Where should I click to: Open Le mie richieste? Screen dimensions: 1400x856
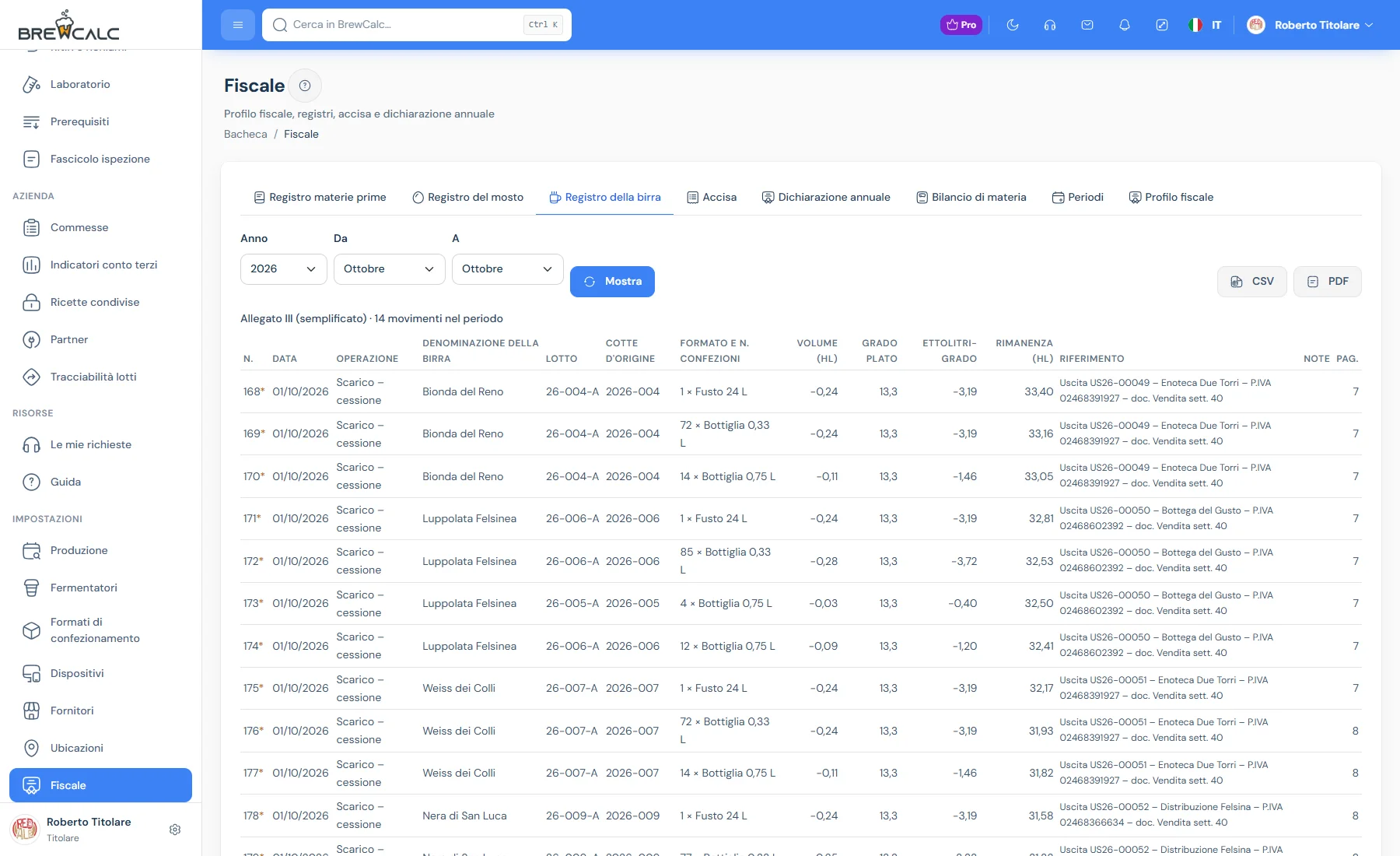[x=100, y=444]
